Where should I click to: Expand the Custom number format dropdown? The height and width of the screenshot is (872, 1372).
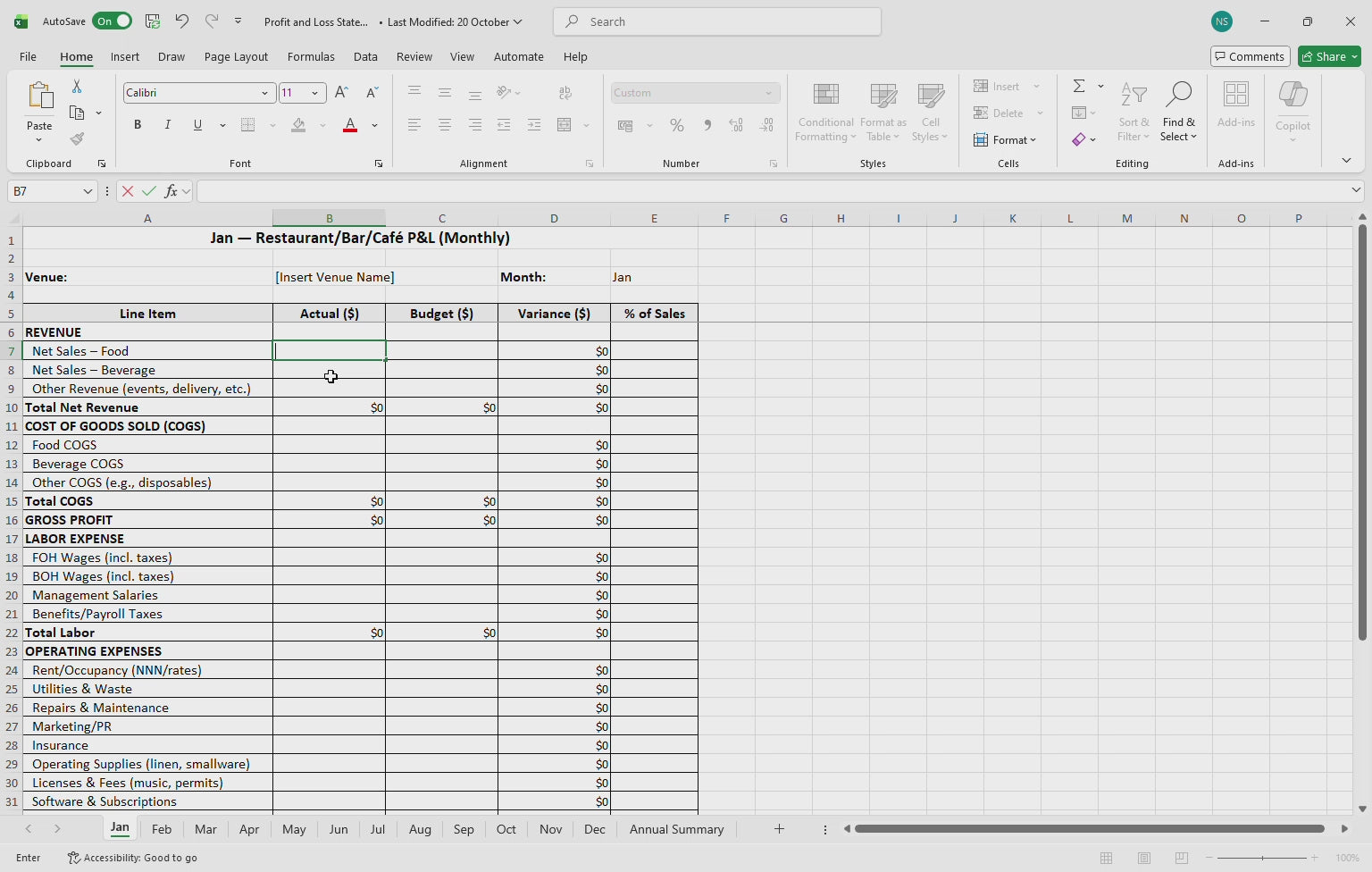(768, 92)
